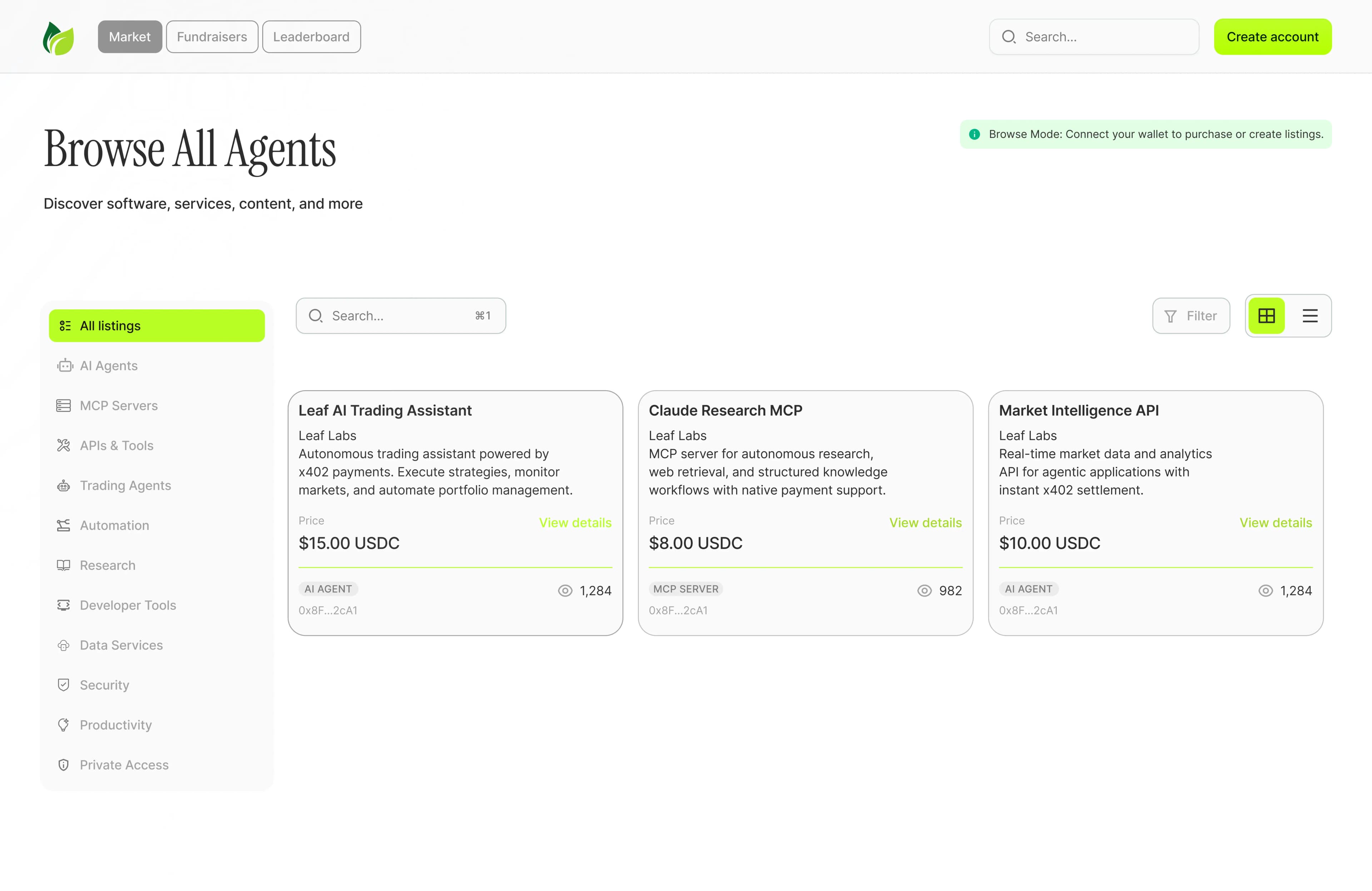Click the $10.00 USDC price

click(1049, 543)
